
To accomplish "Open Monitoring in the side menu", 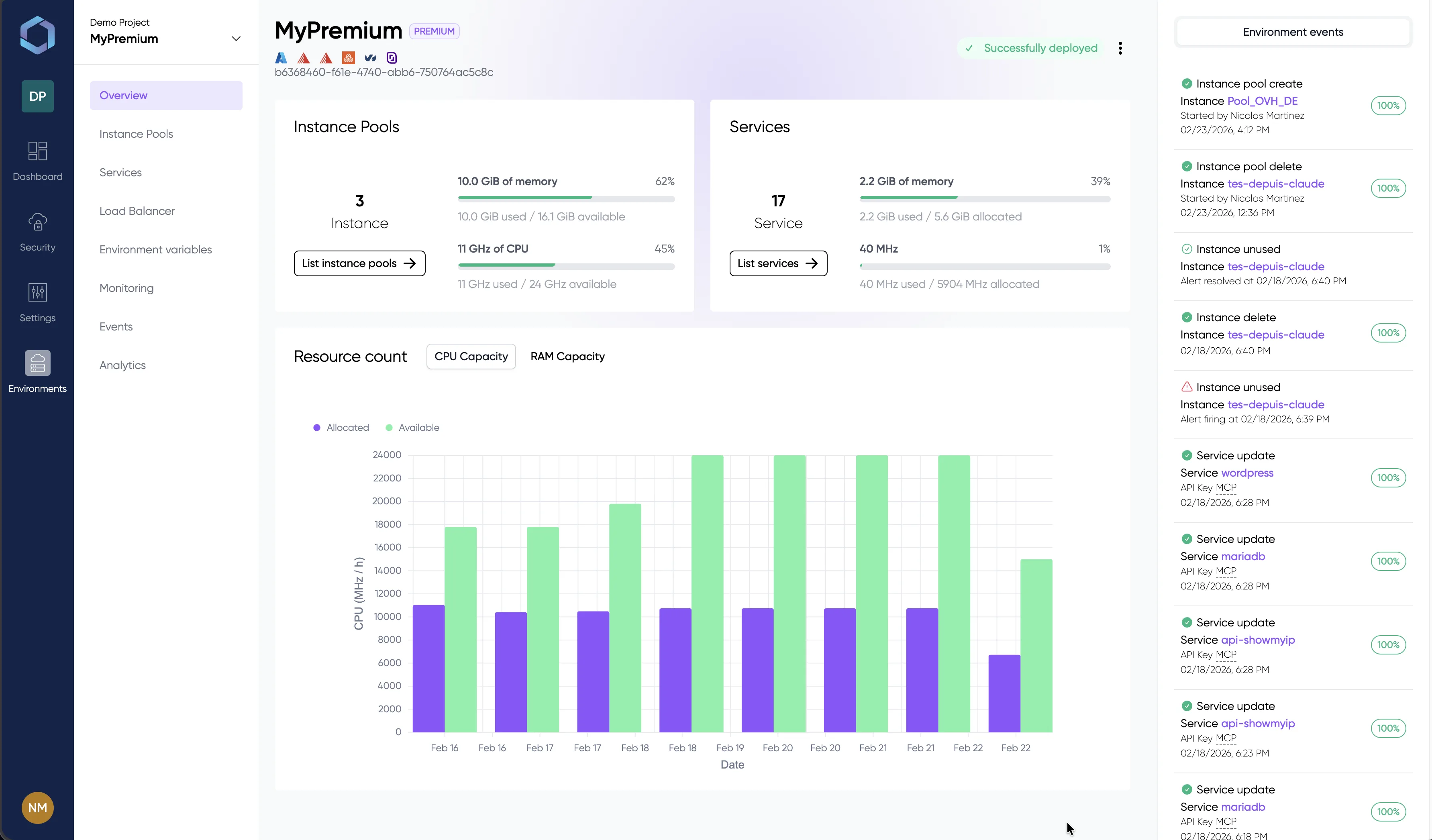I will click(126, 288).
